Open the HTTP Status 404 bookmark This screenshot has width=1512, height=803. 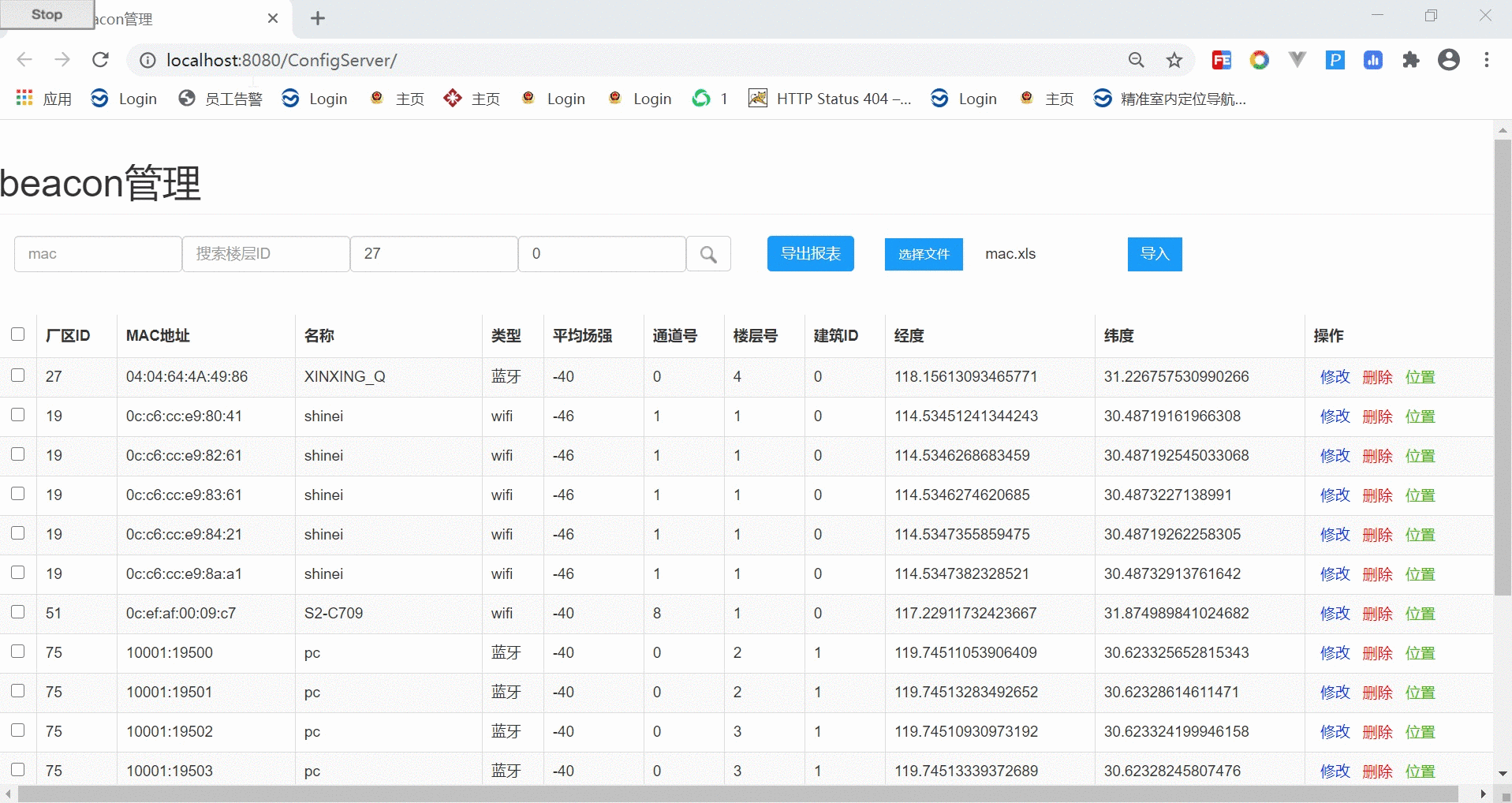[830, 99]
